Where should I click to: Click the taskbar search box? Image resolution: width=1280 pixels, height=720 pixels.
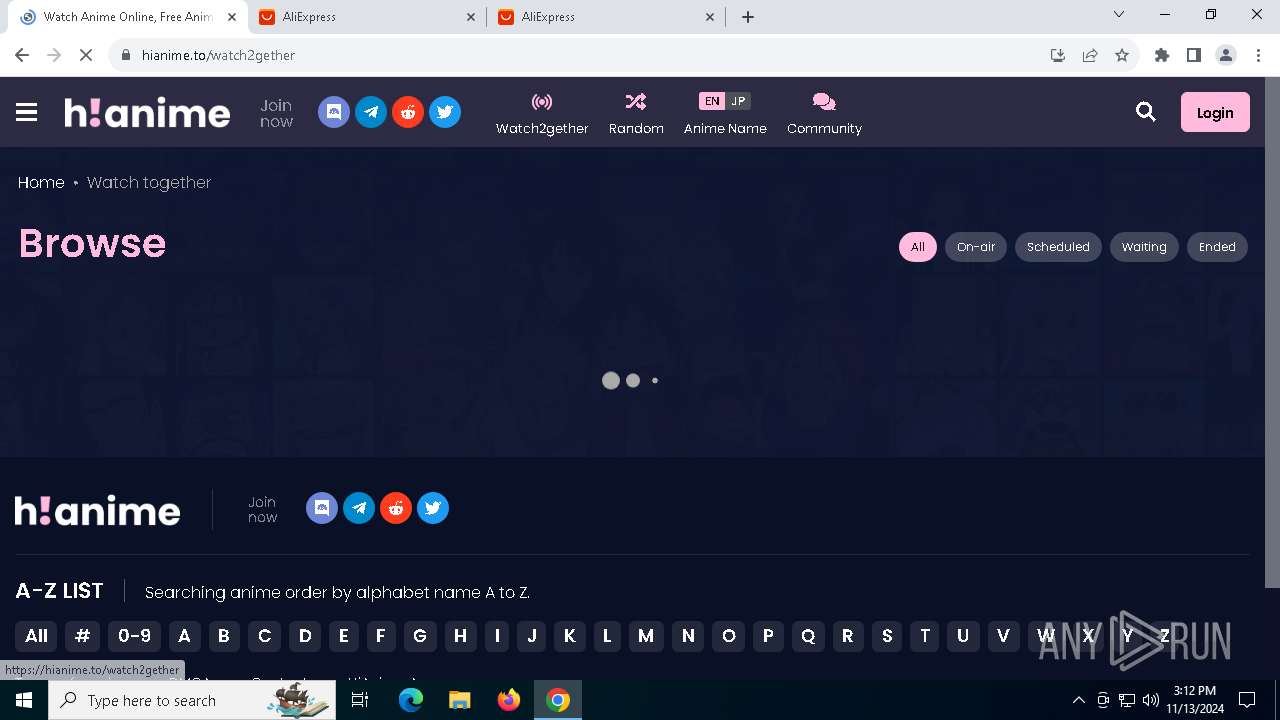tap(192, 700)
